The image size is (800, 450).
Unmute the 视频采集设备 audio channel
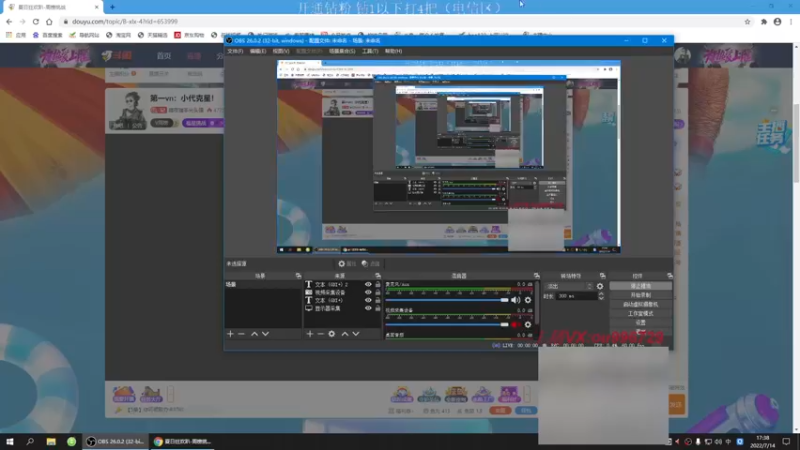[x=516, y=324]
